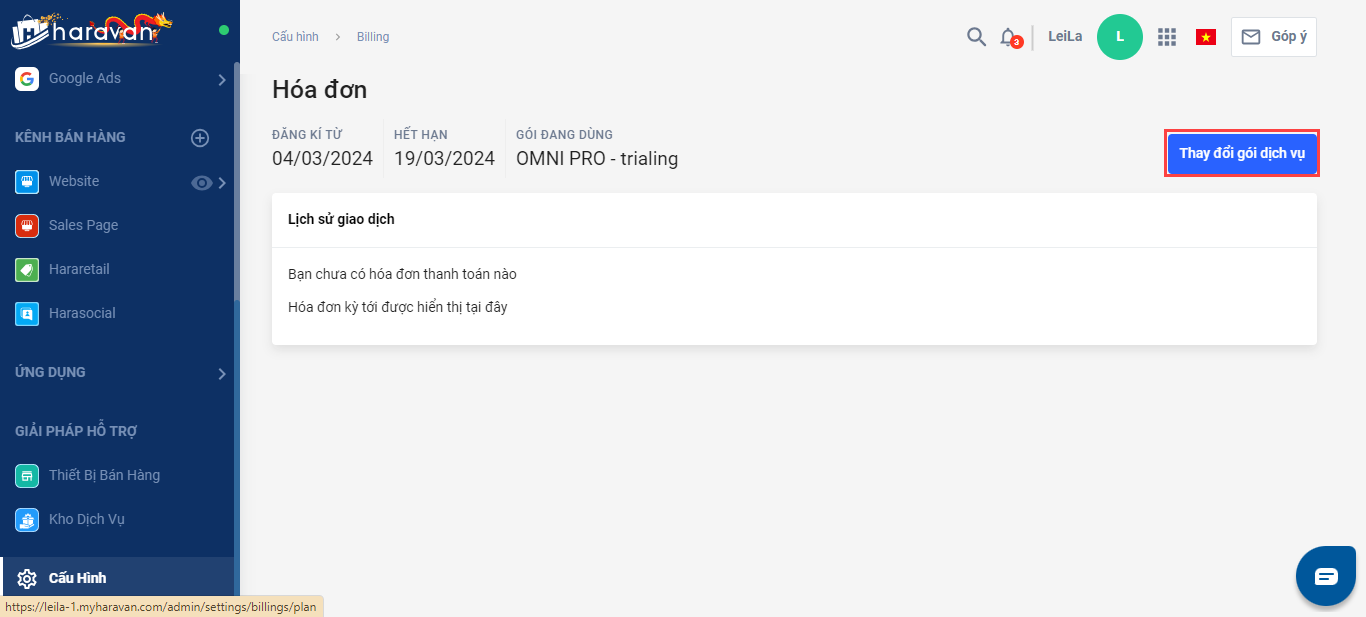View the online store via the eye icon

(x=202, y=183)
